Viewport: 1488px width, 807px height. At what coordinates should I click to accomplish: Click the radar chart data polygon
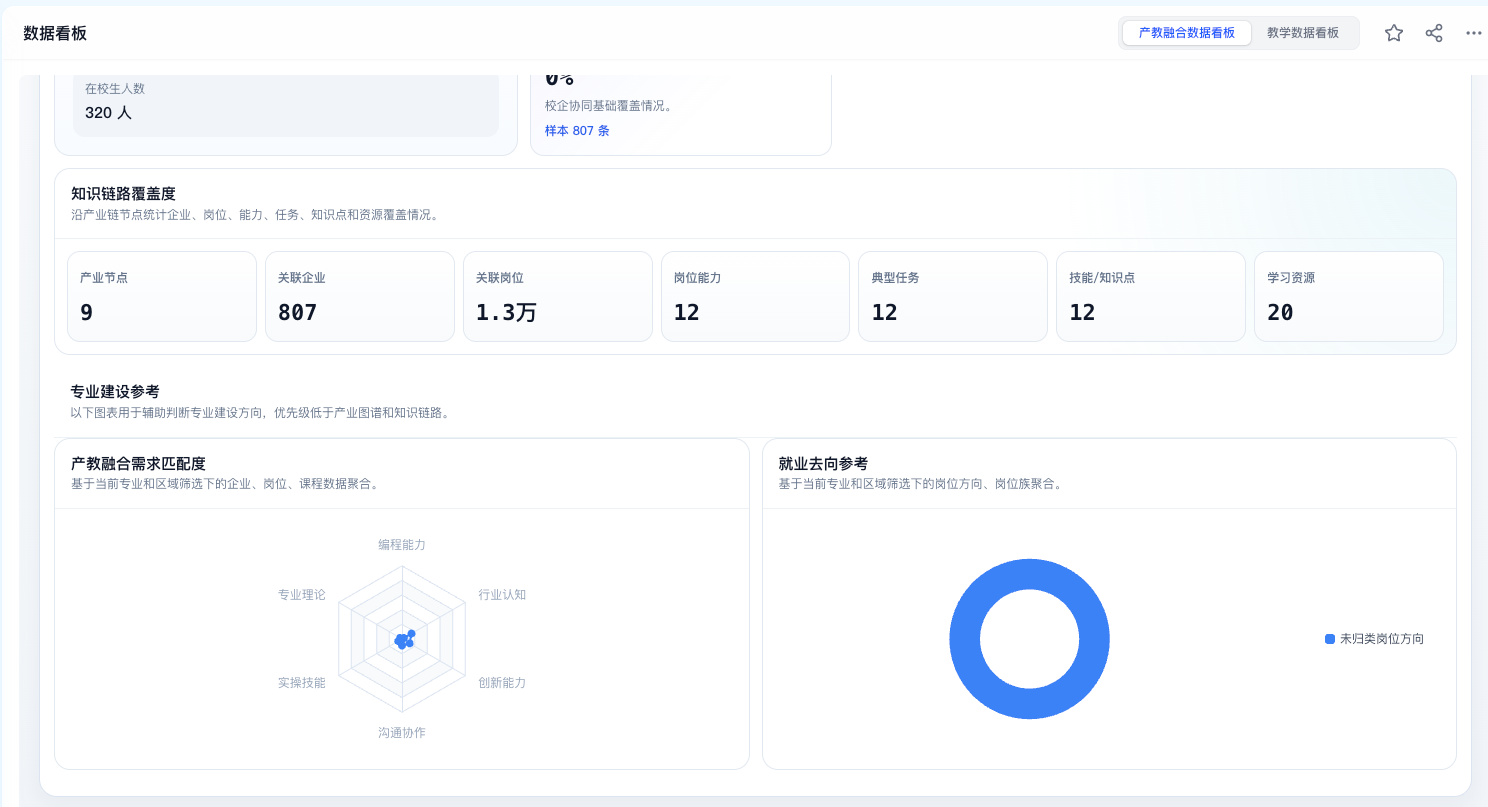click(x=403, y=640)
